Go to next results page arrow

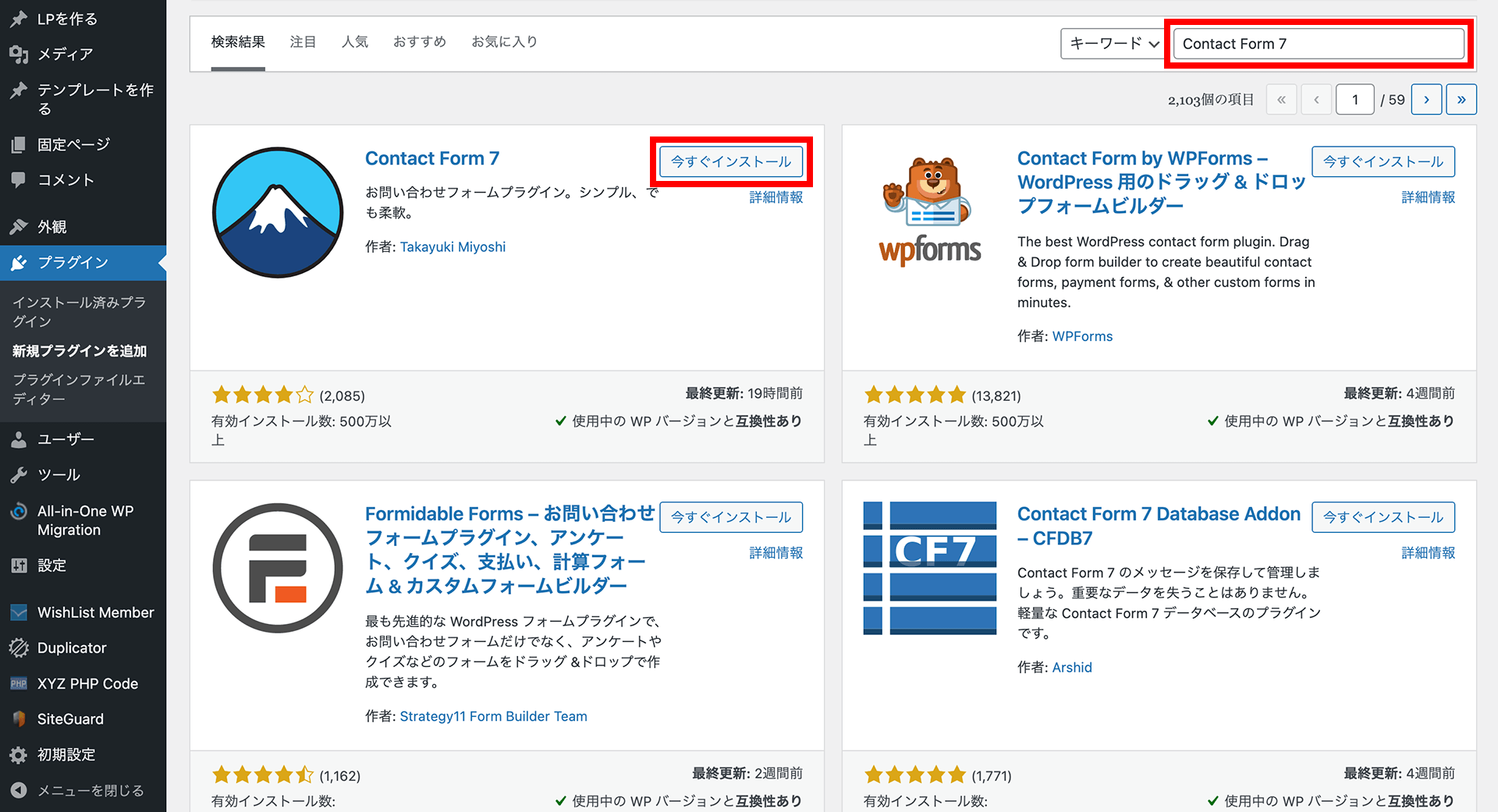click(x=1426, y=100)
